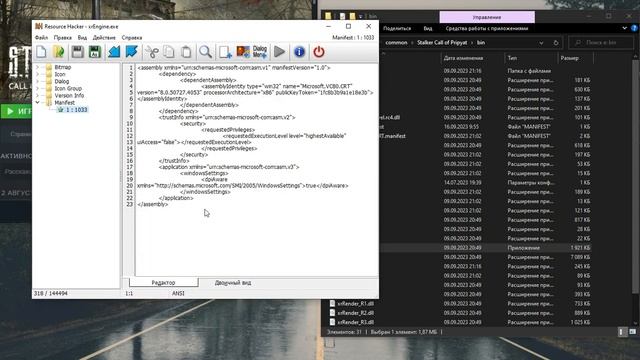Open the Справка menu
Image resolution: width=640 pixels, height=360 pixels.
click(x=132, y=38)
